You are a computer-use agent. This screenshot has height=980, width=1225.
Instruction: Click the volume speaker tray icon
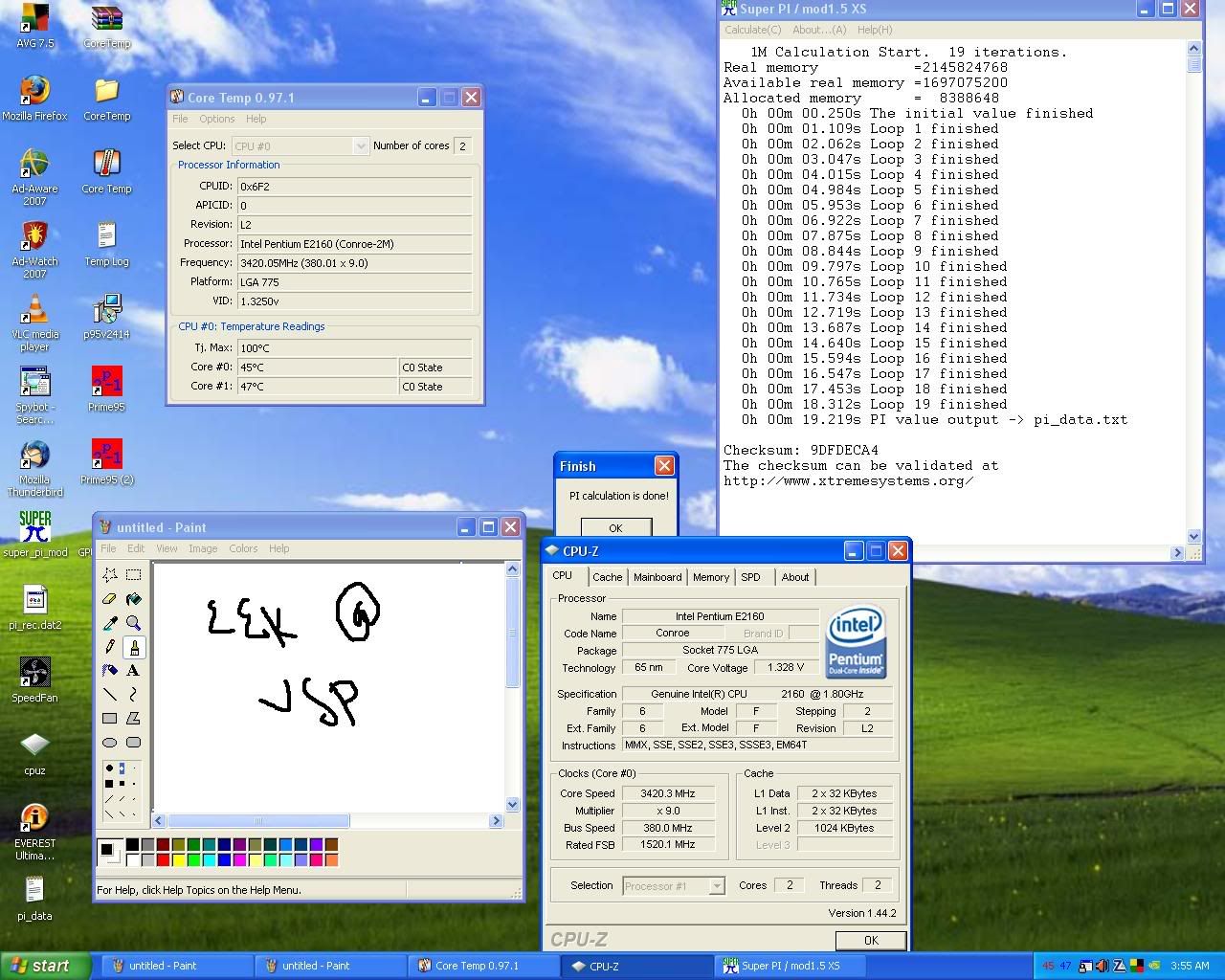click(1101, 966)
